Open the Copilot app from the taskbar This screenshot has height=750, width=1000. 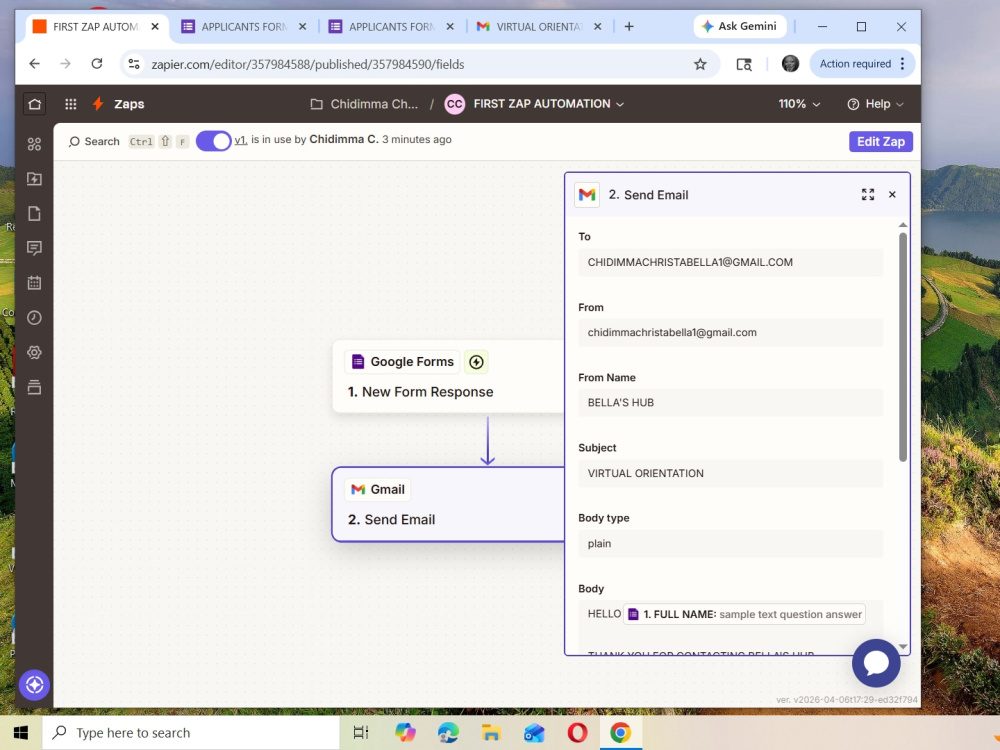[x=404, y=733]
